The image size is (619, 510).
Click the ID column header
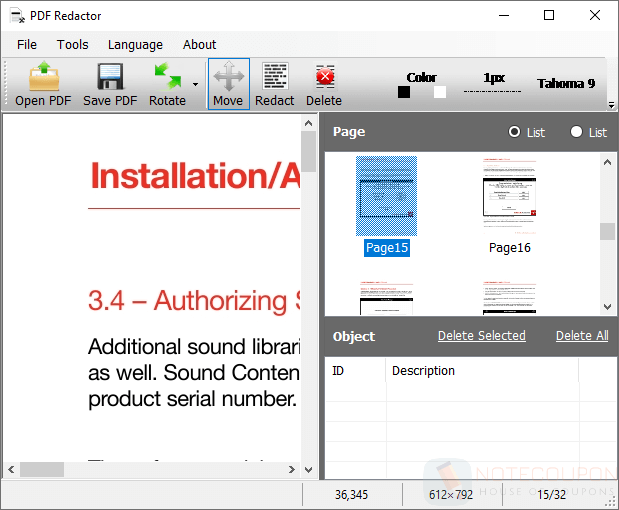tap(355, 371)
